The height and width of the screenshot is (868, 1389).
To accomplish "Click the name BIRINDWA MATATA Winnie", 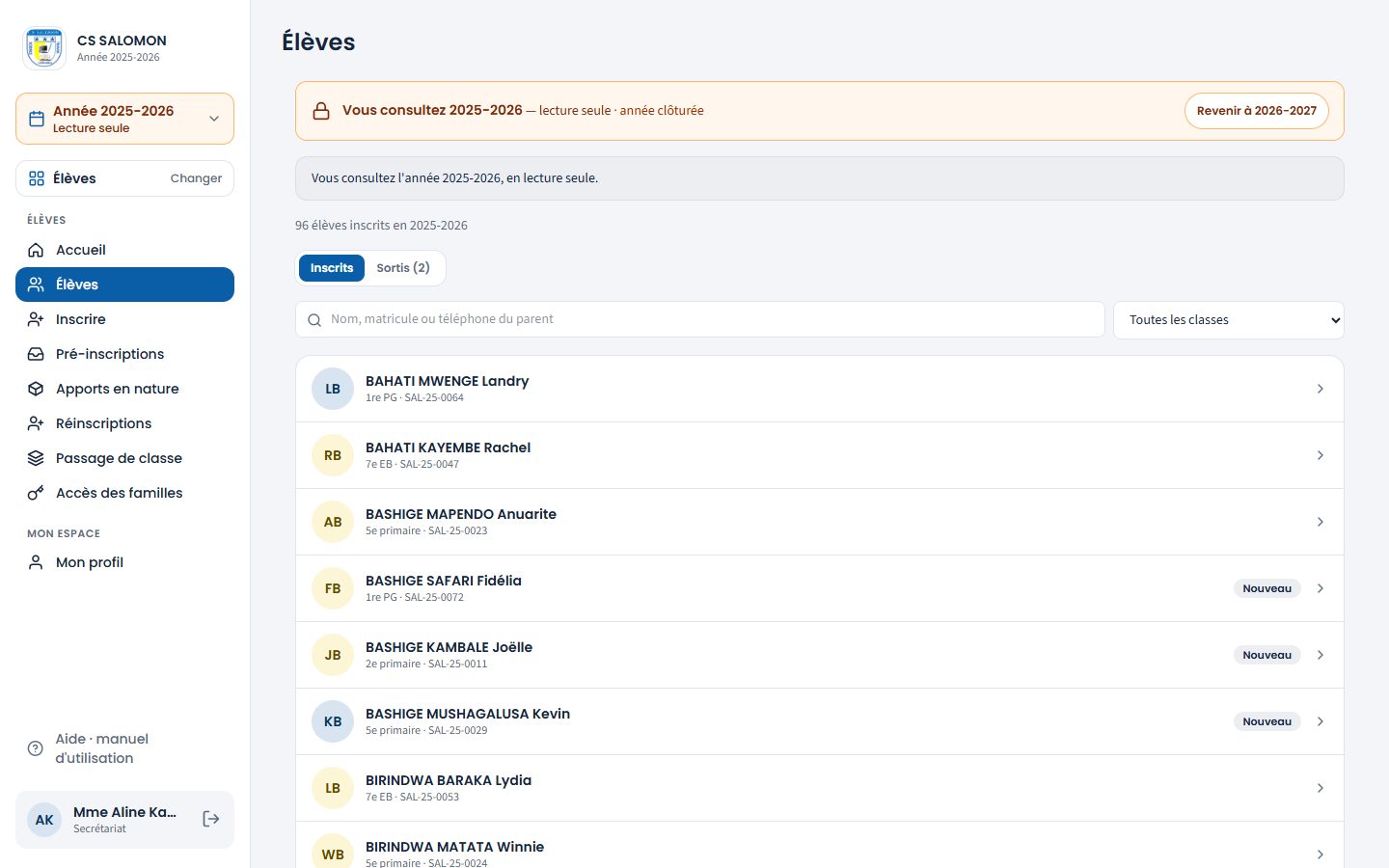I will pyautogui.click(x=454, y=847).
